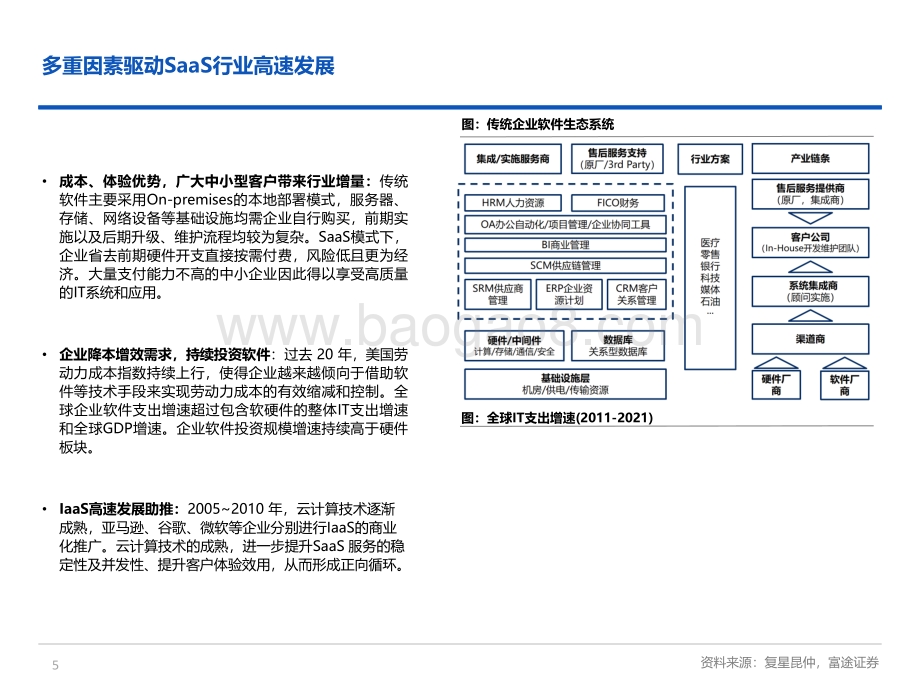This screenshot has width=920, height=690.
Task: Click the upward arrow above 软件厂商
Action: tap(844, 363)
